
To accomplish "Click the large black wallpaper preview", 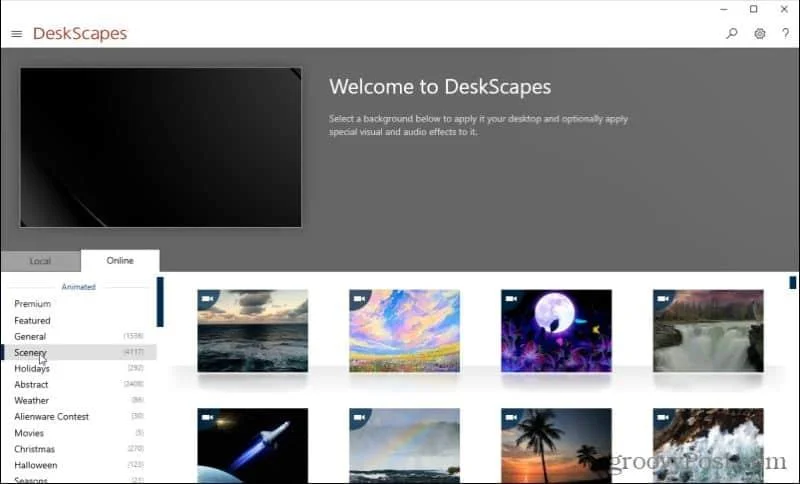I will point(161,147).
